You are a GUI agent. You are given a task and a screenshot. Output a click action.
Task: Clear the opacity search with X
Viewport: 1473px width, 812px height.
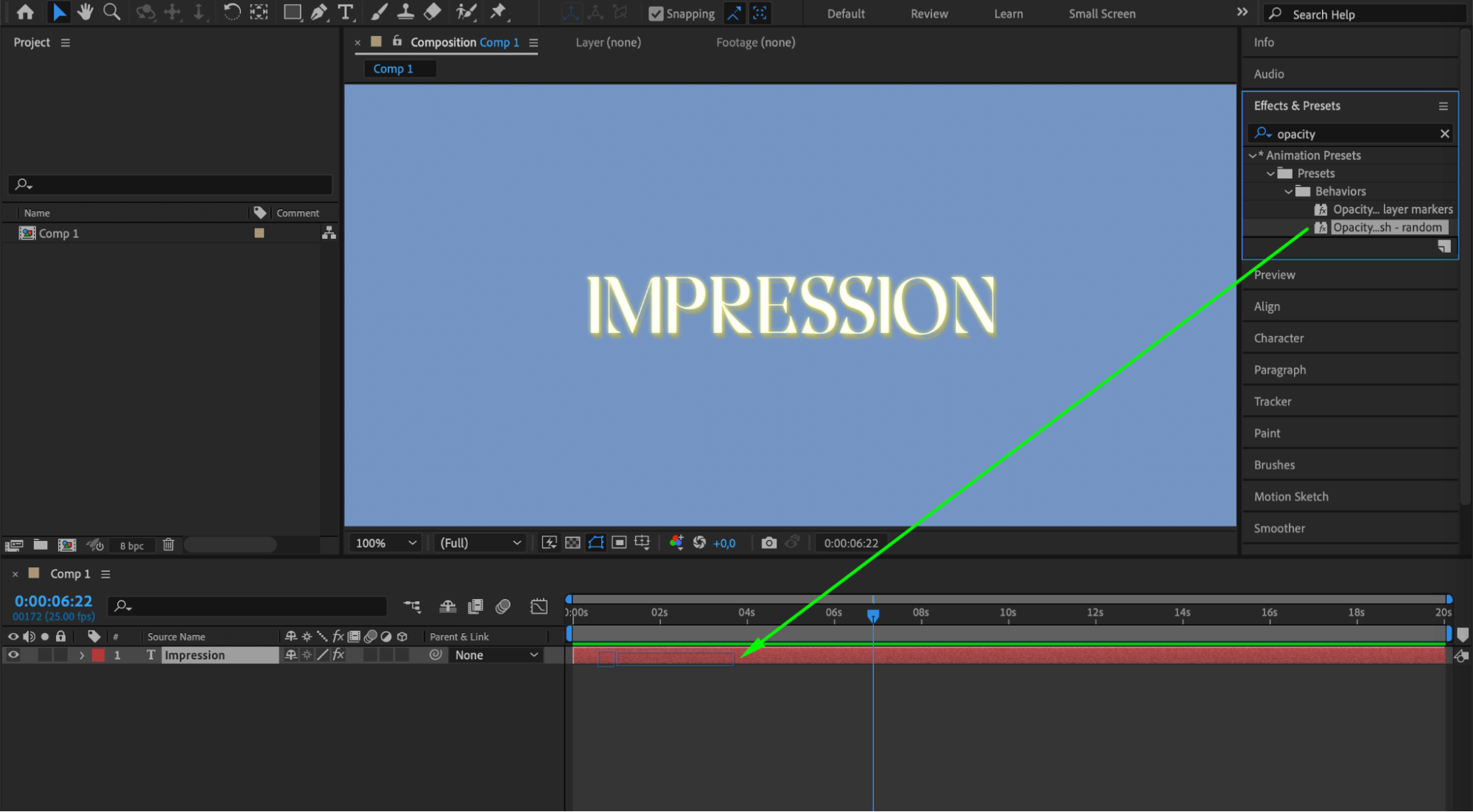(1444, 133)
